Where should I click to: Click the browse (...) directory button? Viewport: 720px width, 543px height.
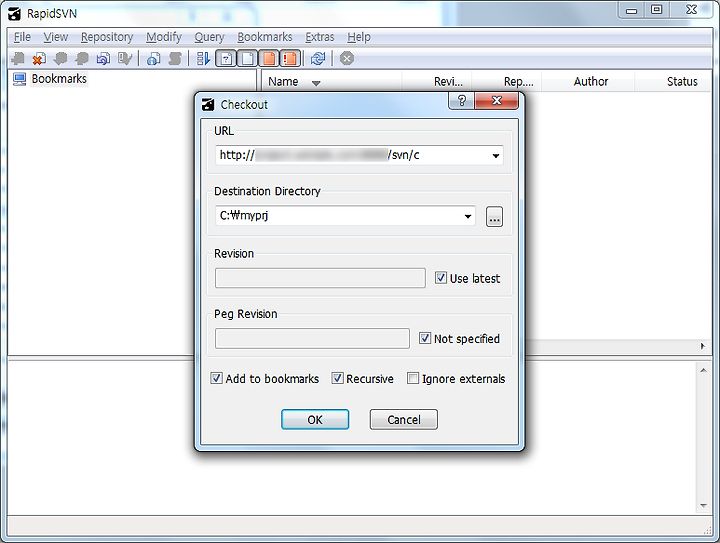[x=494, y=217]
